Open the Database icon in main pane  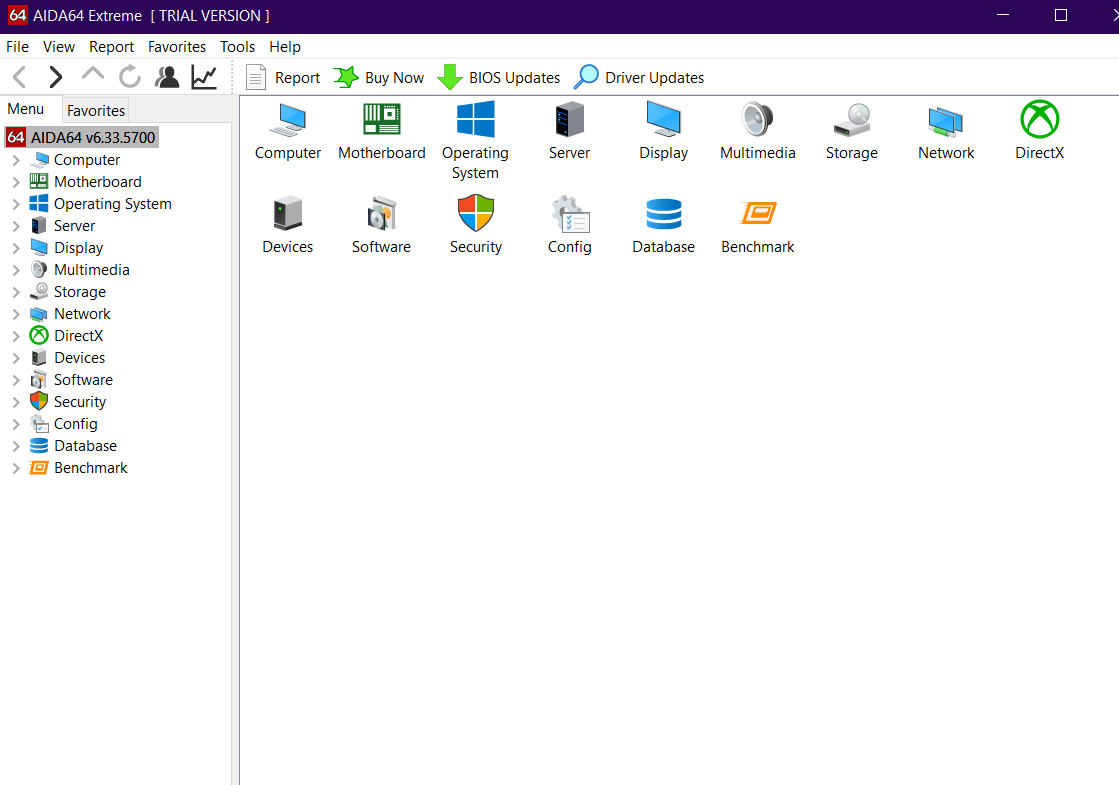tap(664, 213)
